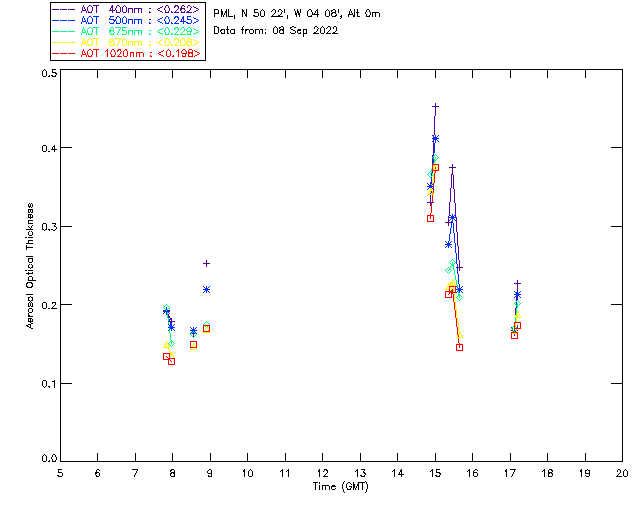Click hour 5 on the time axis
This screenshot has width=640, height=512.
[60, 473]
